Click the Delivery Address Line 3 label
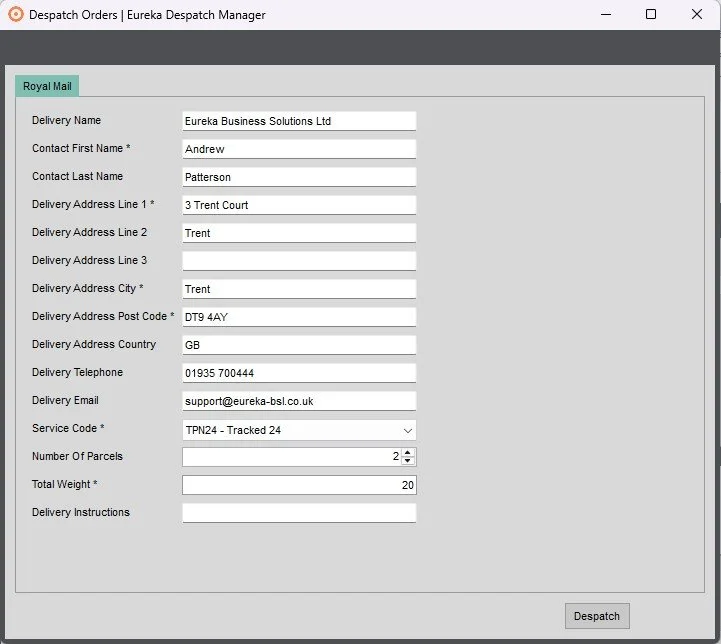Image resolution: width=721 pixels, height=644 pixels. point(89,260)
